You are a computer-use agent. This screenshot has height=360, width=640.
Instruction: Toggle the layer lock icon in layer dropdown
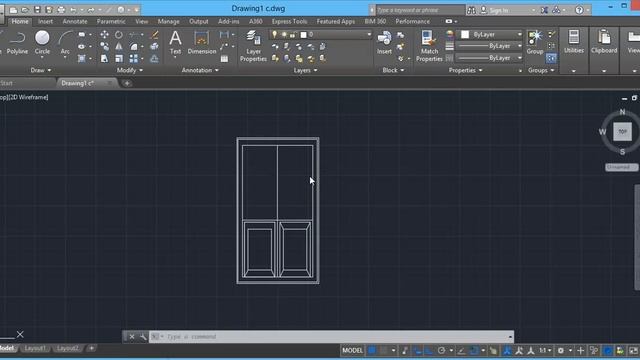tap(293, 35)
